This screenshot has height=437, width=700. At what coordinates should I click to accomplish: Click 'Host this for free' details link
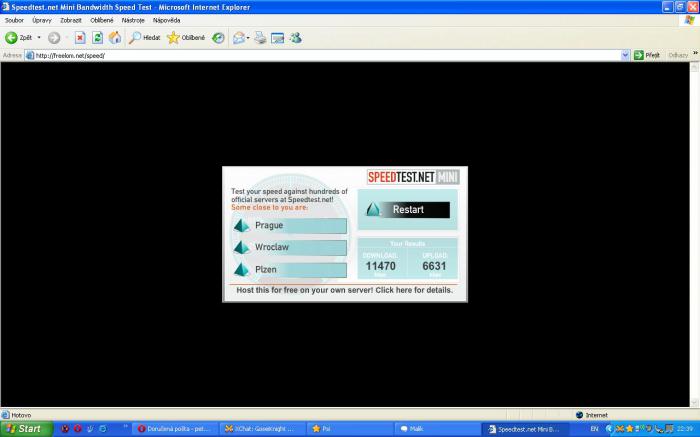tap(344, 290)
